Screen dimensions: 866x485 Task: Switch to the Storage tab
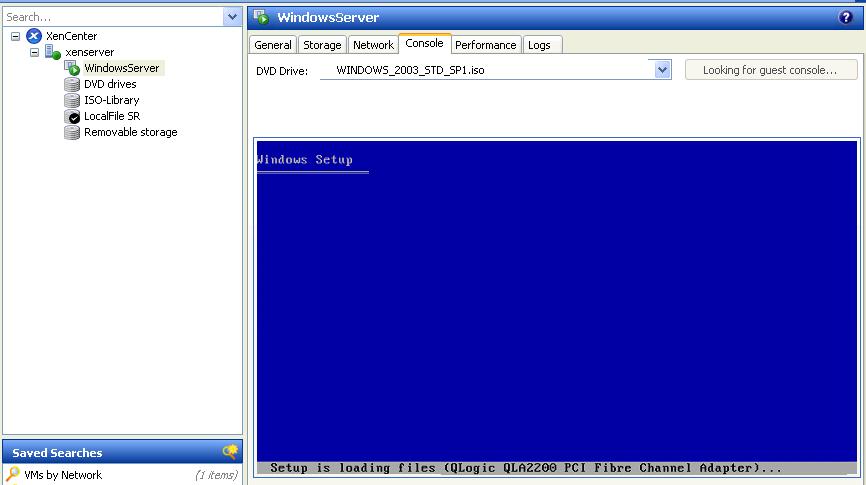click(322, 45)
